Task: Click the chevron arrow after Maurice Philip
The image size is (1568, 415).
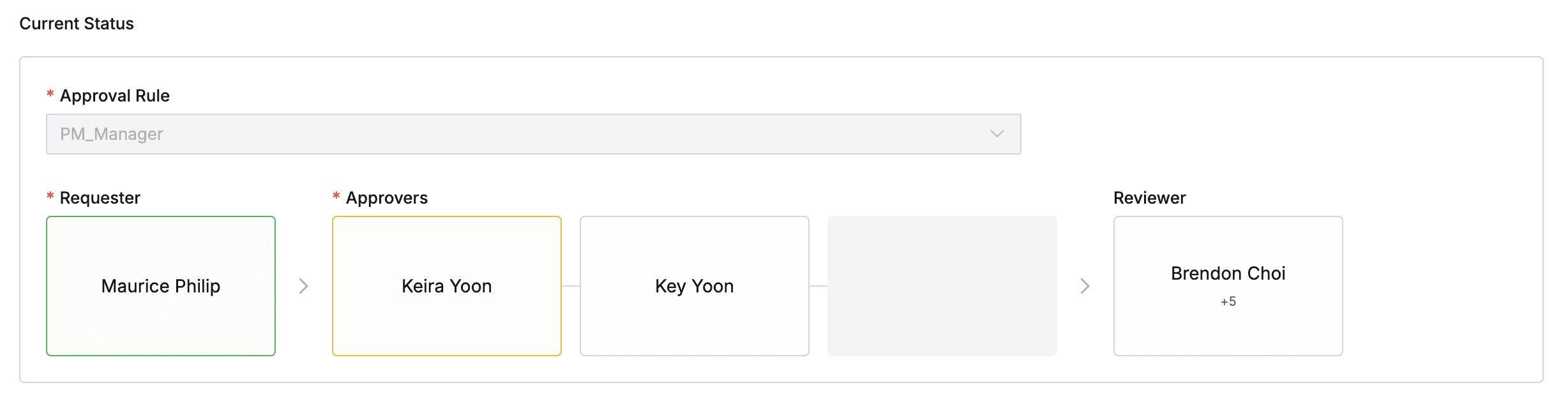Action: (303, 287)
